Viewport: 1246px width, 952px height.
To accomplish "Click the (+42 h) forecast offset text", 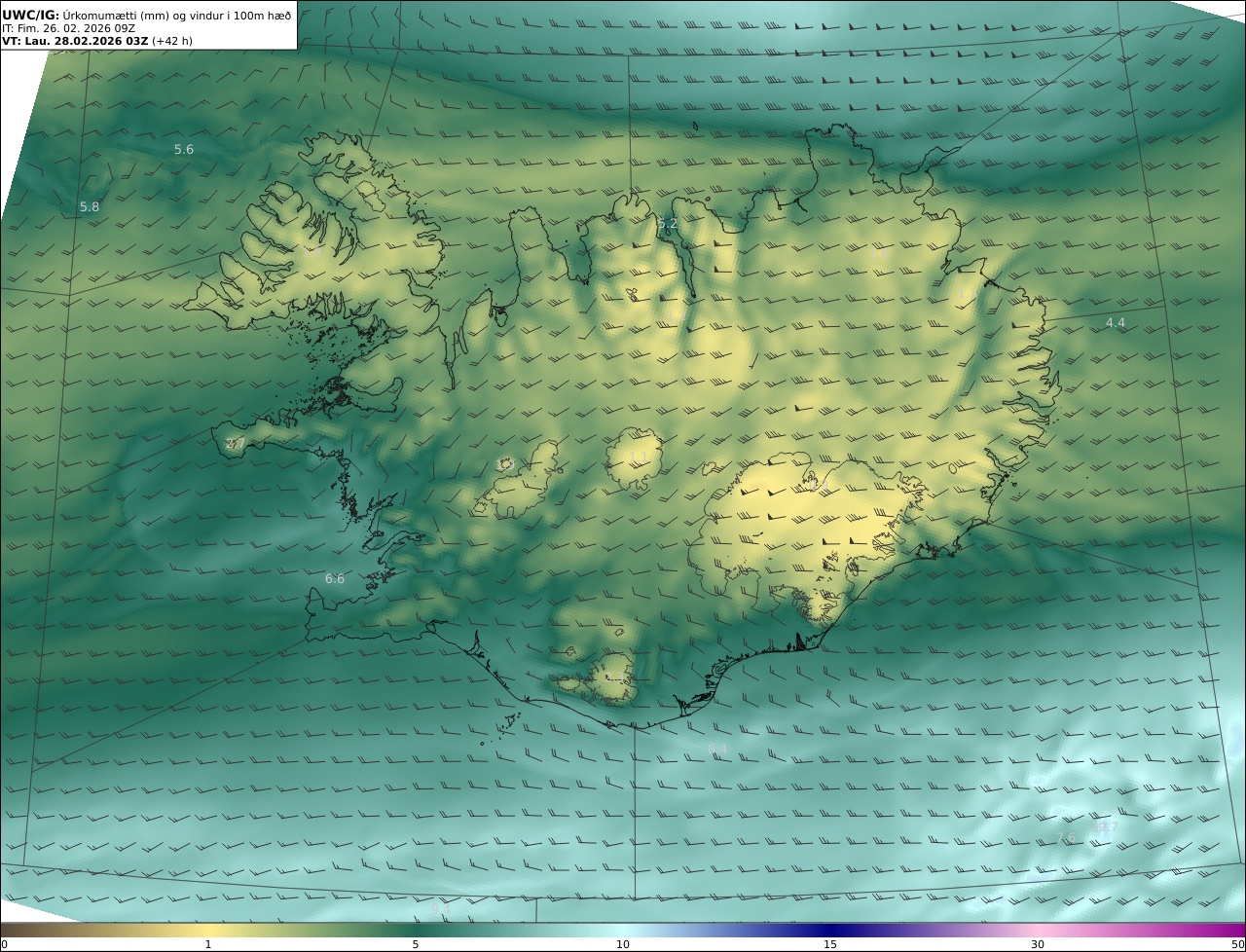I will pos(174,41).
